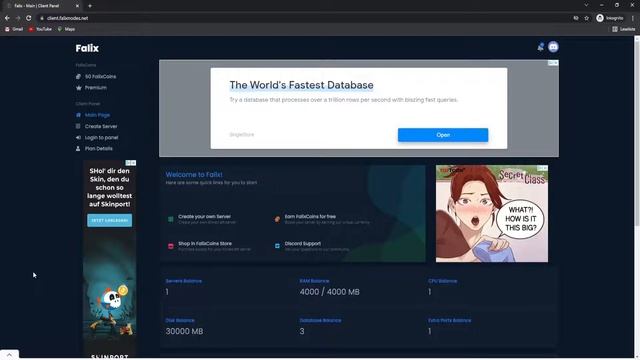Follow the Shop in FalixCoins Store link
The height and width of the screenshot is (360, 640).
pos(205,244)
